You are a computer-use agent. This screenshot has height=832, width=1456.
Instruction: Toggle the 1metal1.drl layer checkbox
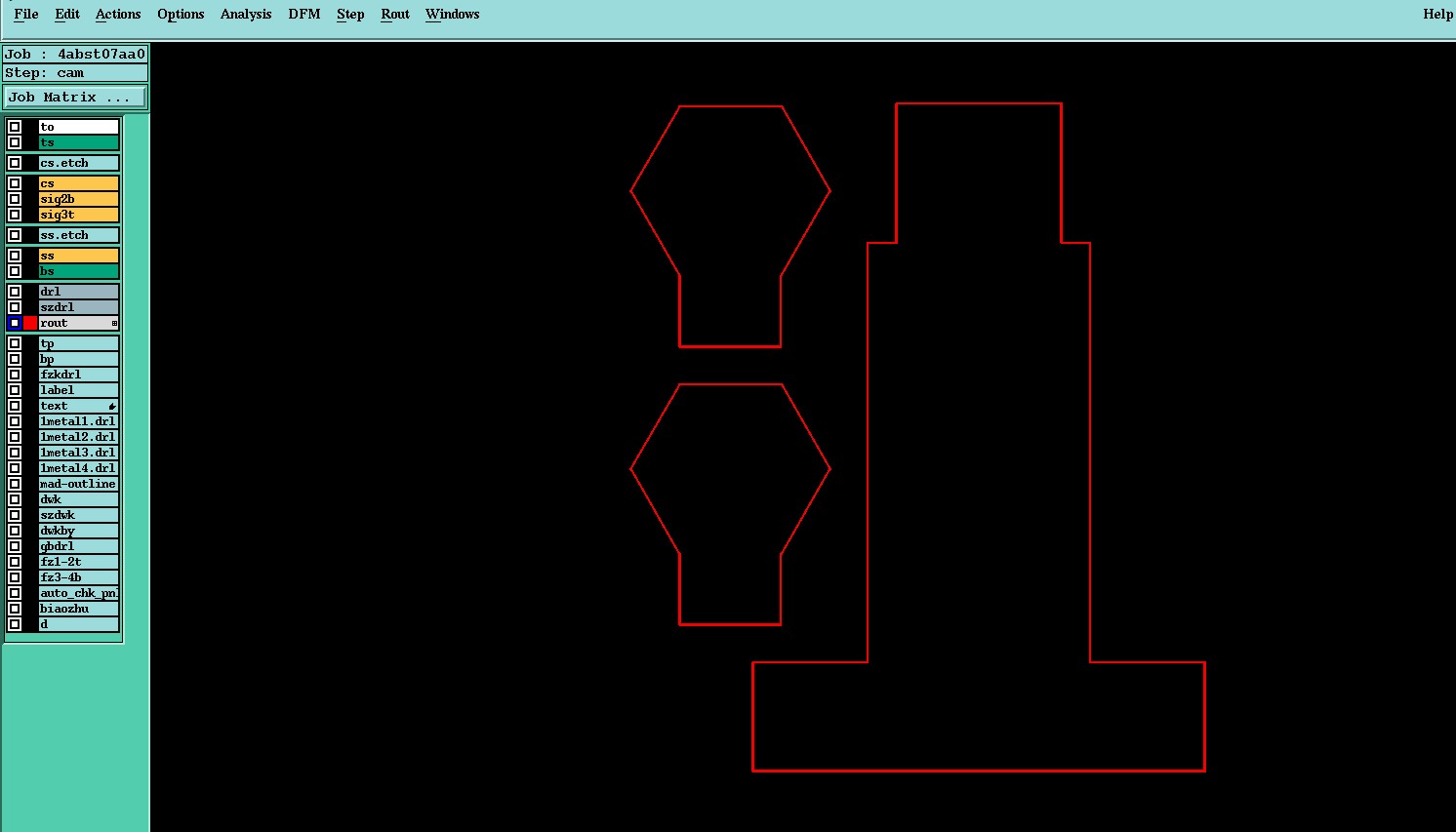click(15, 421)
